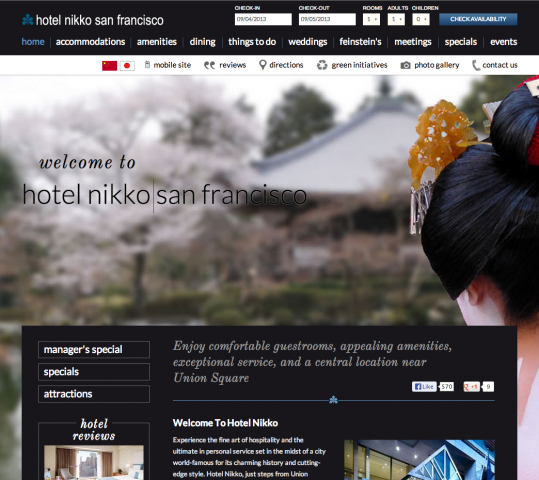Screen dimensions: 539x480
Task: Click the mobile phone icon by mobile site
Action: [147, 65]
